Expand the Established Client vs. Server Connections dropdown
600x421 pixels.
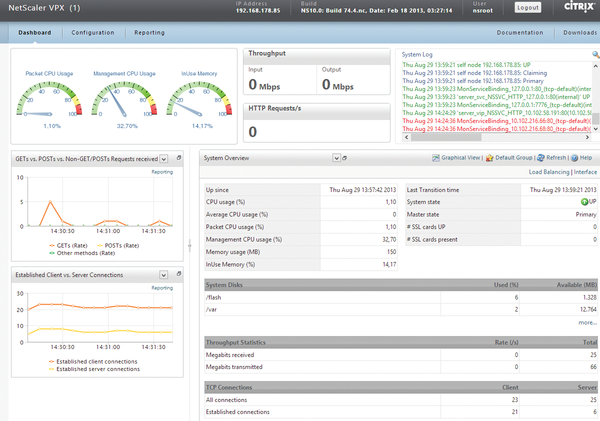(x=163, y=275)
